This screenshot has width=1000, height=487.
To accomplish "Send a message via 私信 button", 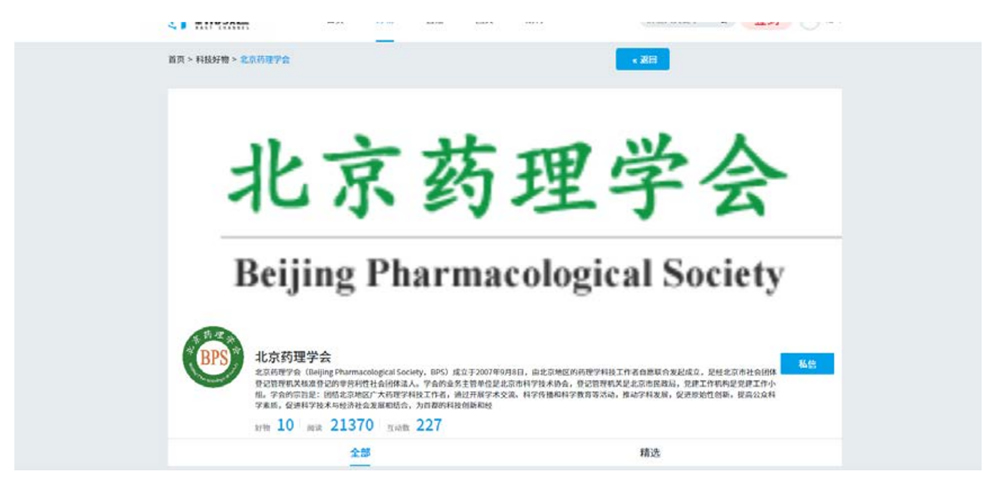I will click(807, 364).
